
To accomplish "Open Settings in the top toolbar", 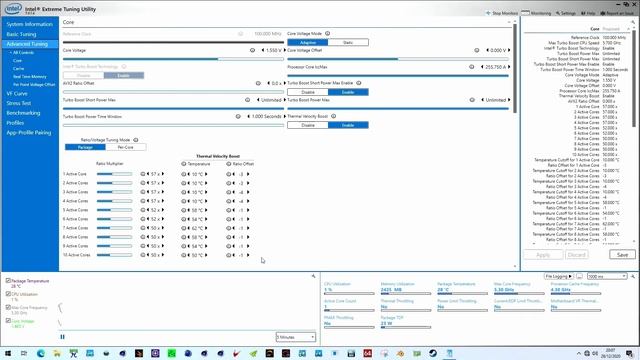I will point(565,13).
